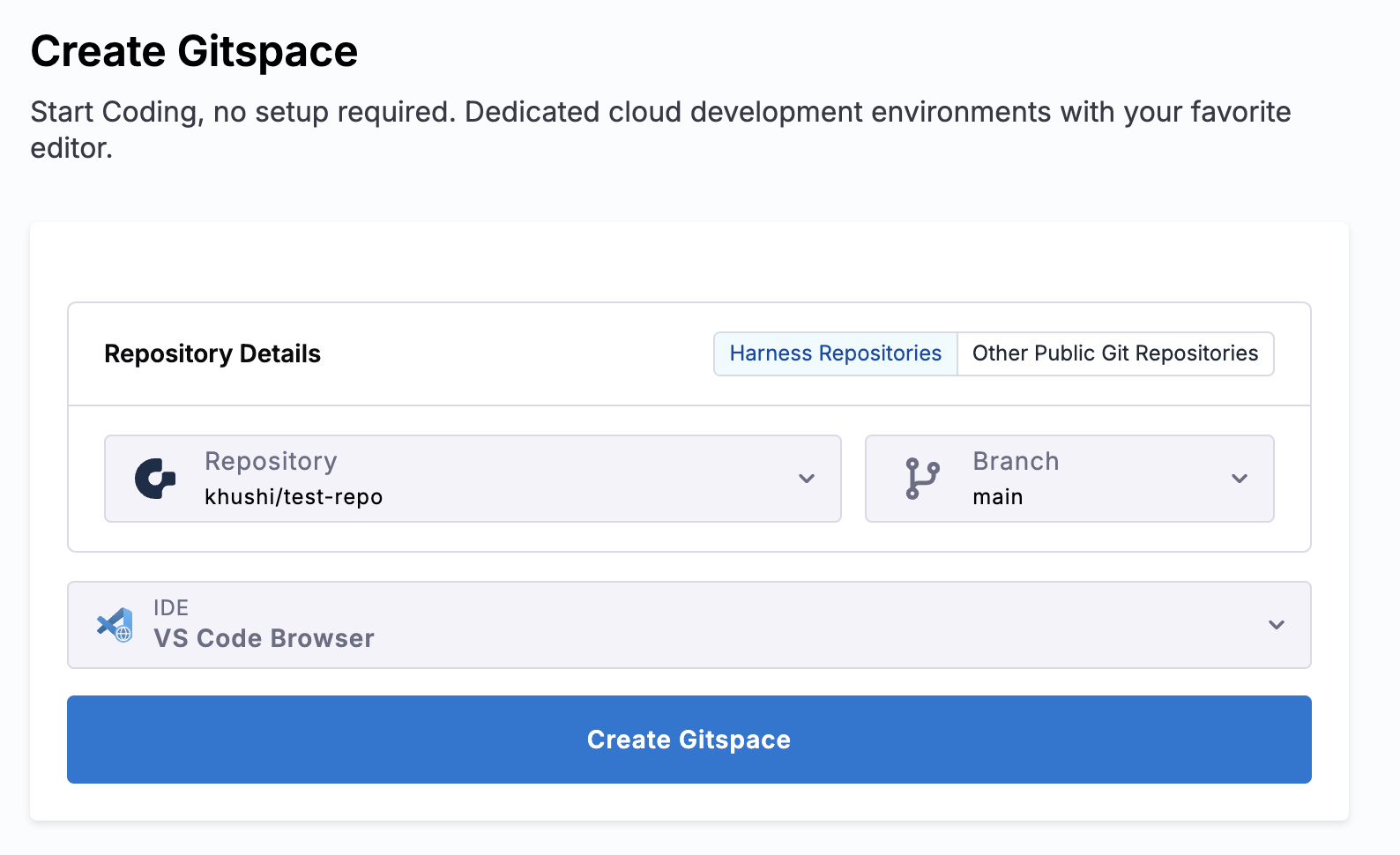Click the main branch value
This screenshot has width=1400, height=855.
point(997,497)
